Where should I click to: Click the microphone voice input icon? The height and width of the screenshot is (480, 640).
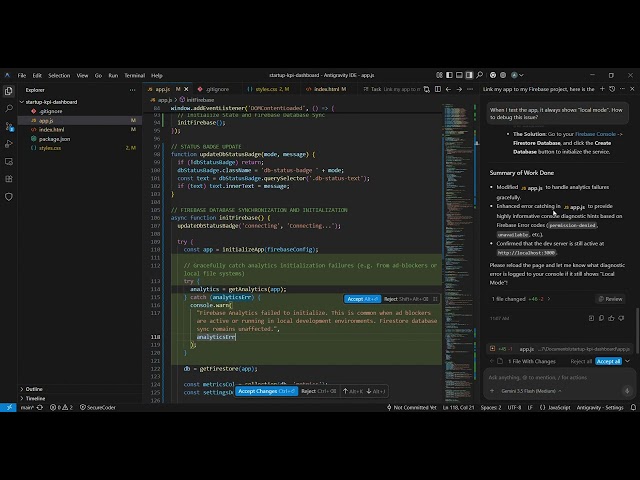[x=627, y=391]
